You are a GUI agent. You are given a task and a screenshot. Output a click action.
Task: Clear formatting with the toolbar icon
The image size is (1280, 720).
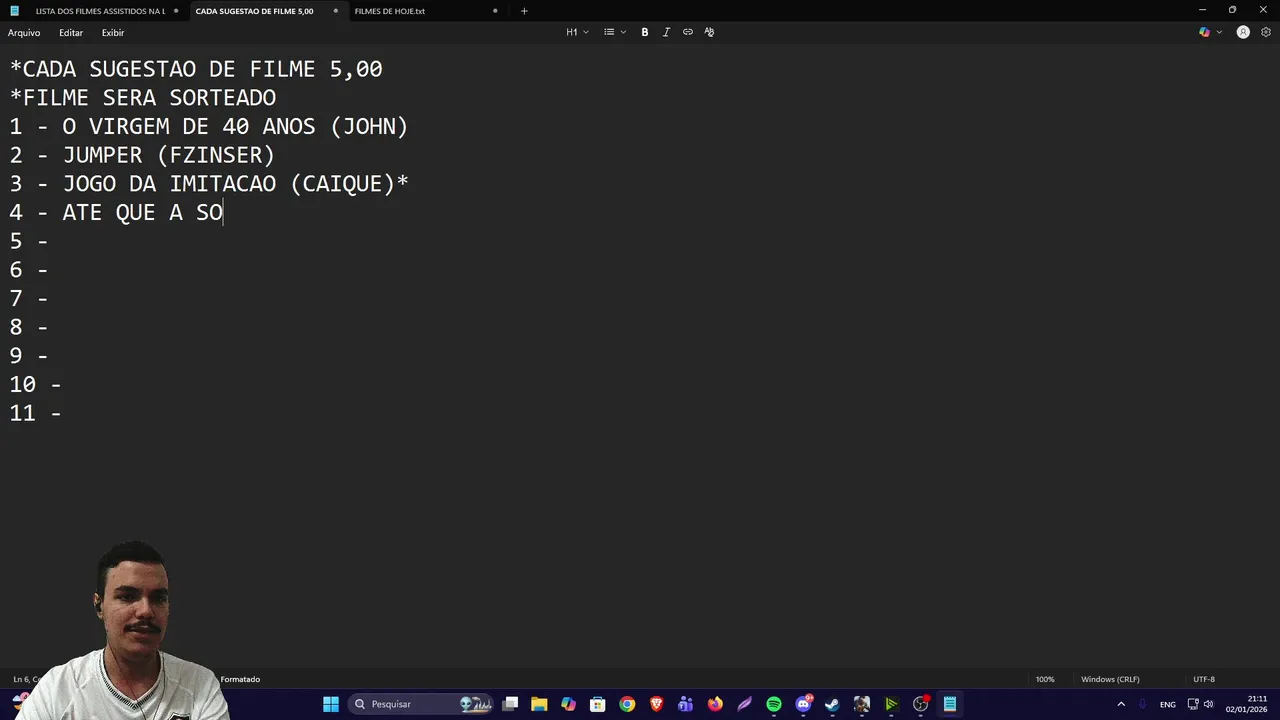709,32
